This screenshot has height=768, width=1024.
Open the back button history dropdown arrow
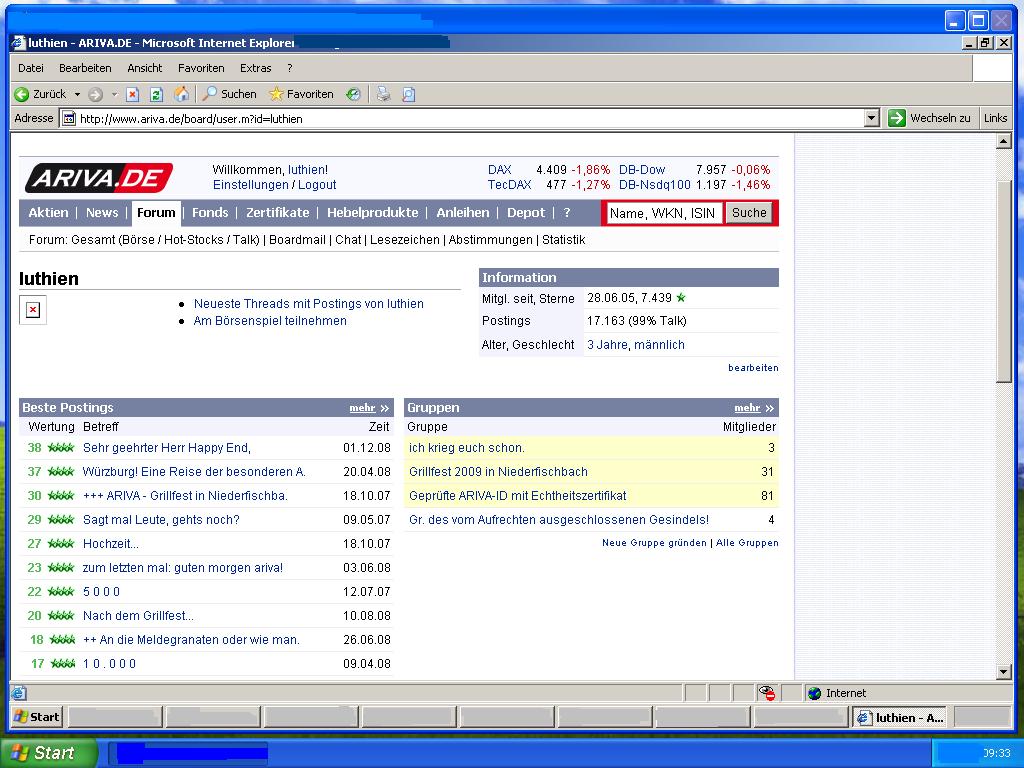point(76,94)
